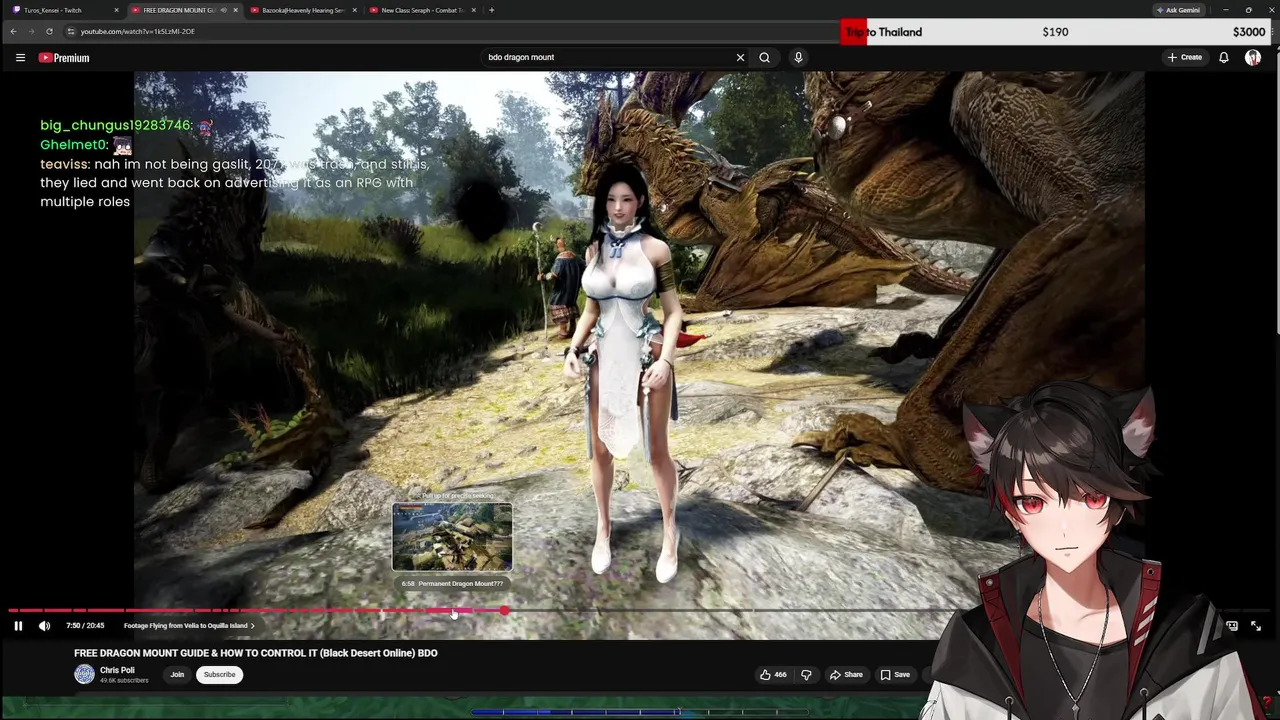Click the '7:50 / 20:45' time display
This screenshot has width=1280, height=720.
coord(85,626)
